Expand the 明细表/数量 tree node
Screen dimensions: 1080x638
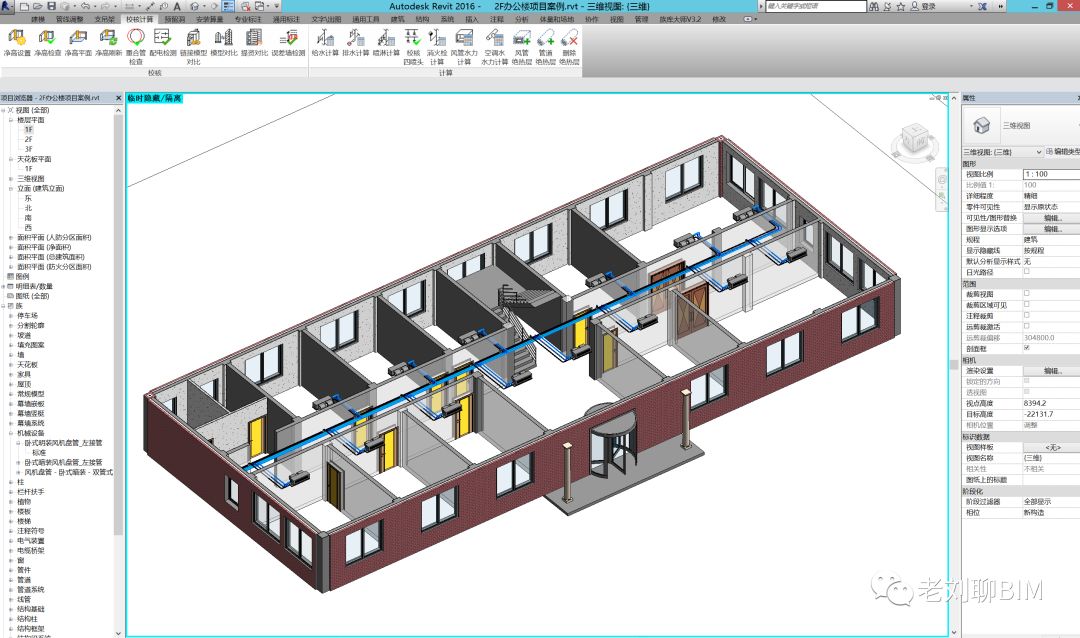pos(3,286)
